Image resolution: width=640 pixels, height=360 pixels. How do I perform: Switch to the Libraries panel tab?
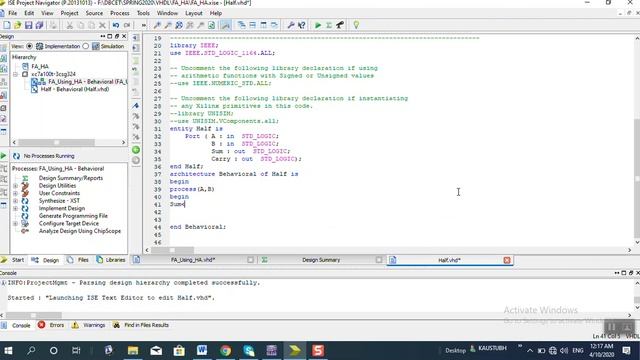click(x=111, y=260)
